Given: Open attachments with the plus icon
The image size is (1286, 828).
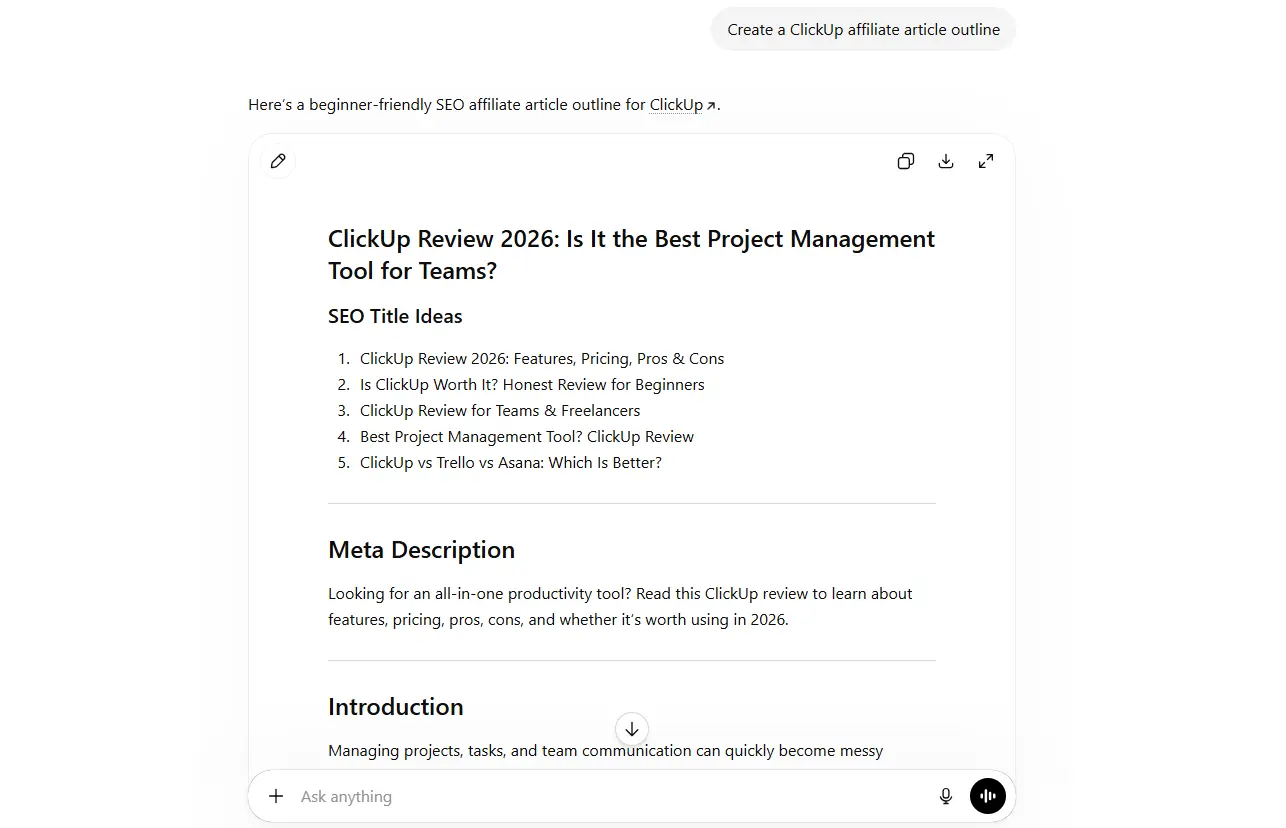Looking at the screenshot, I should 276,796.
